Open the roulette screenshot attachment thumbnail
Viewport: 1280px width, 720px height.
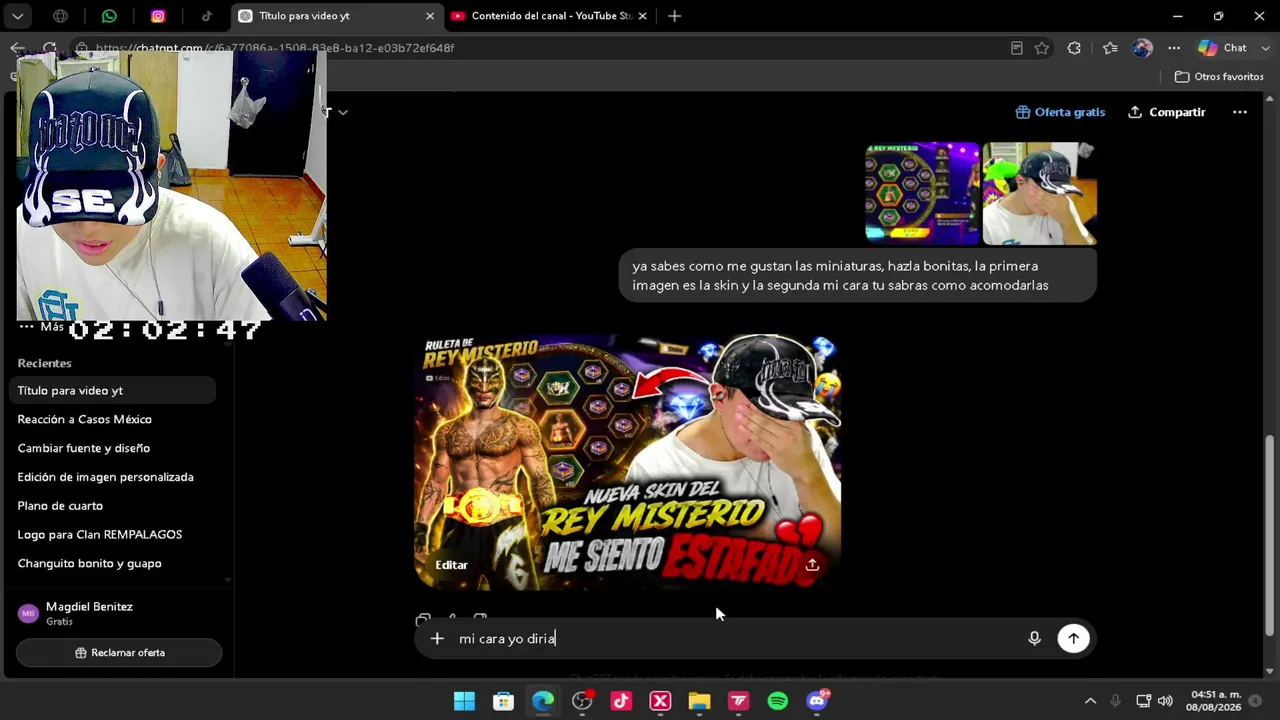click(x=922, y=193)
